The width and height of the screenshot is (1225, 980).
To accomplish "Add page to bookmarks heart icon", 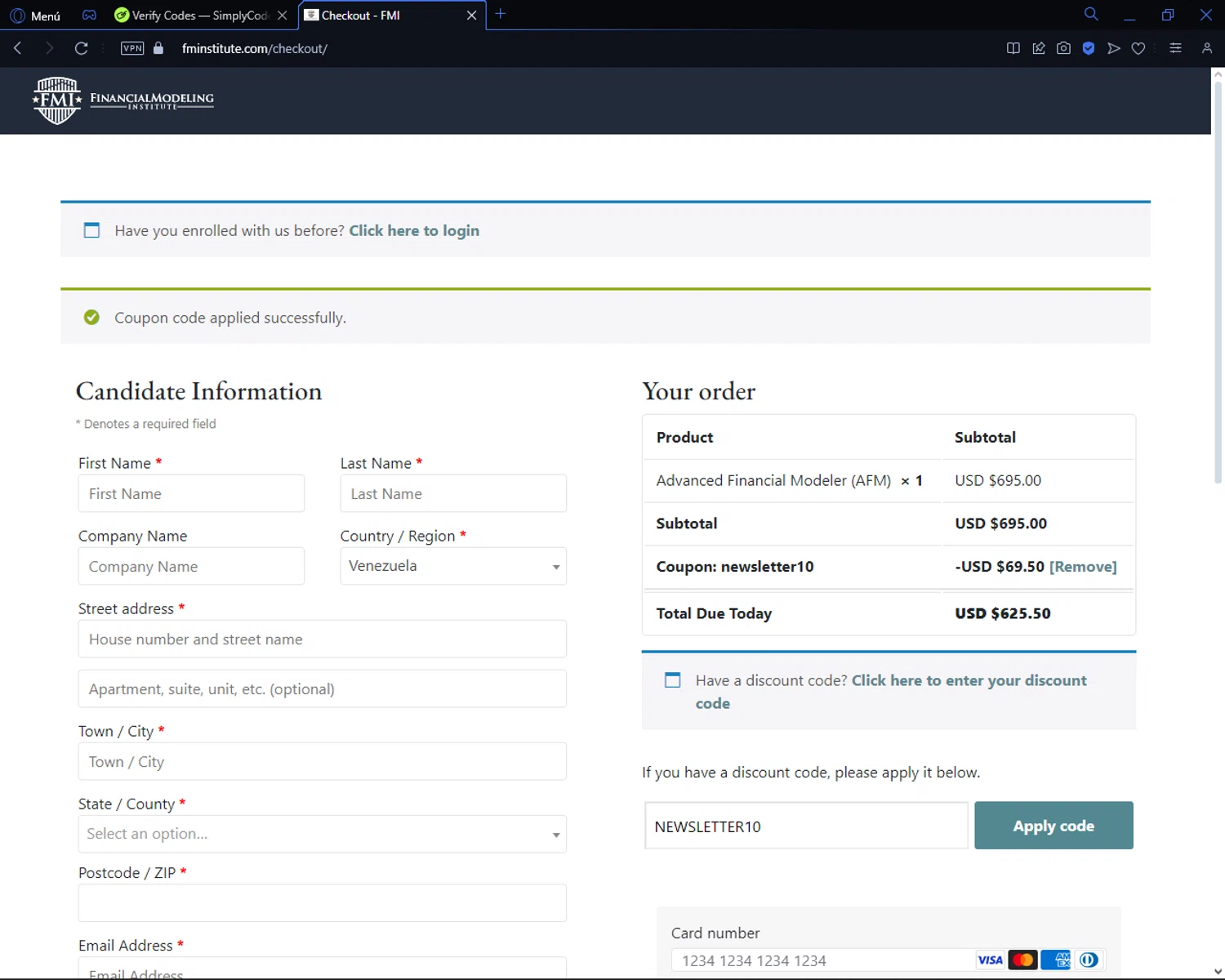I will [x=1138, y=49].
